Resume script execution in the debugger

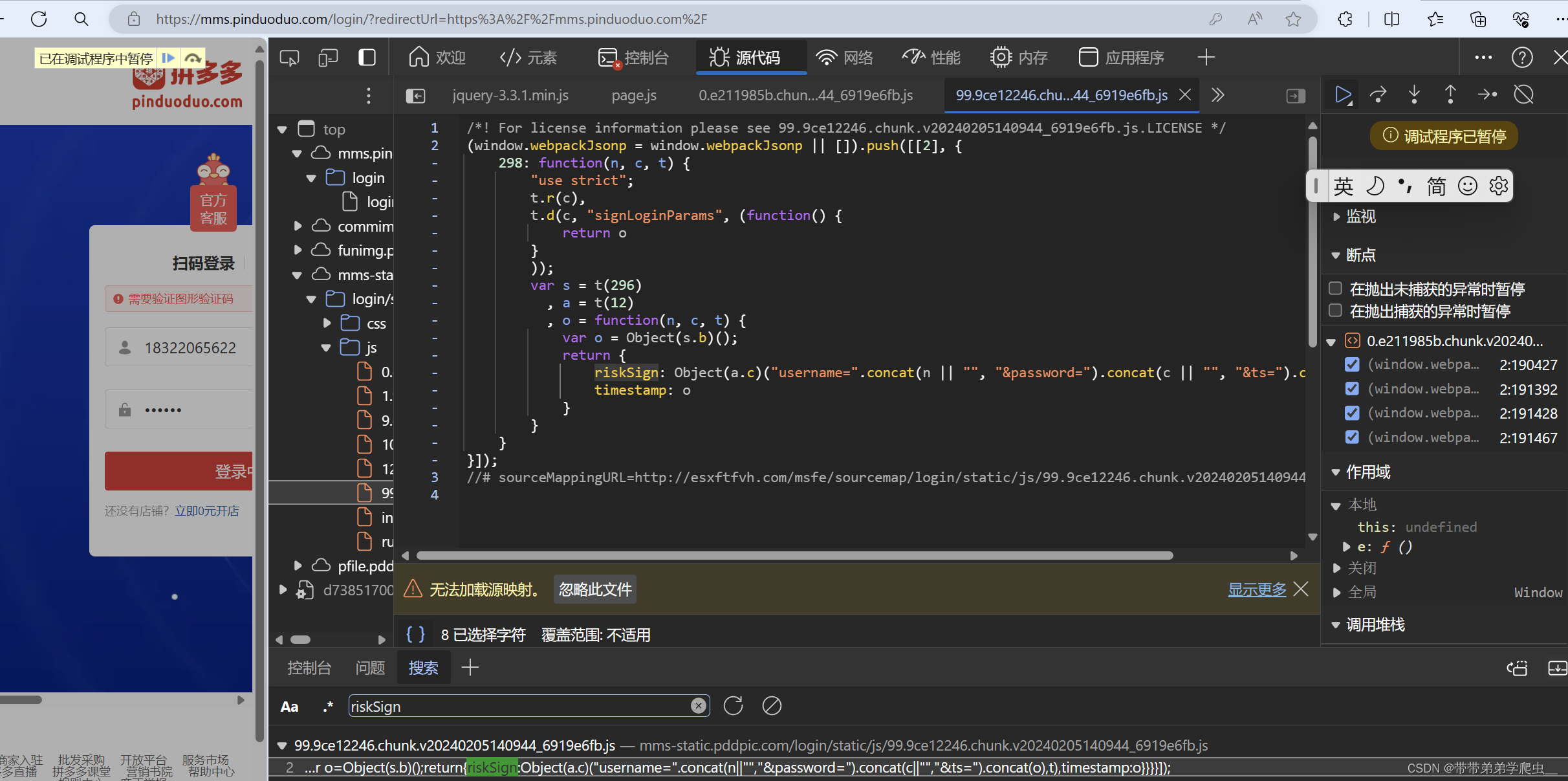click(x=1343, y=95)
